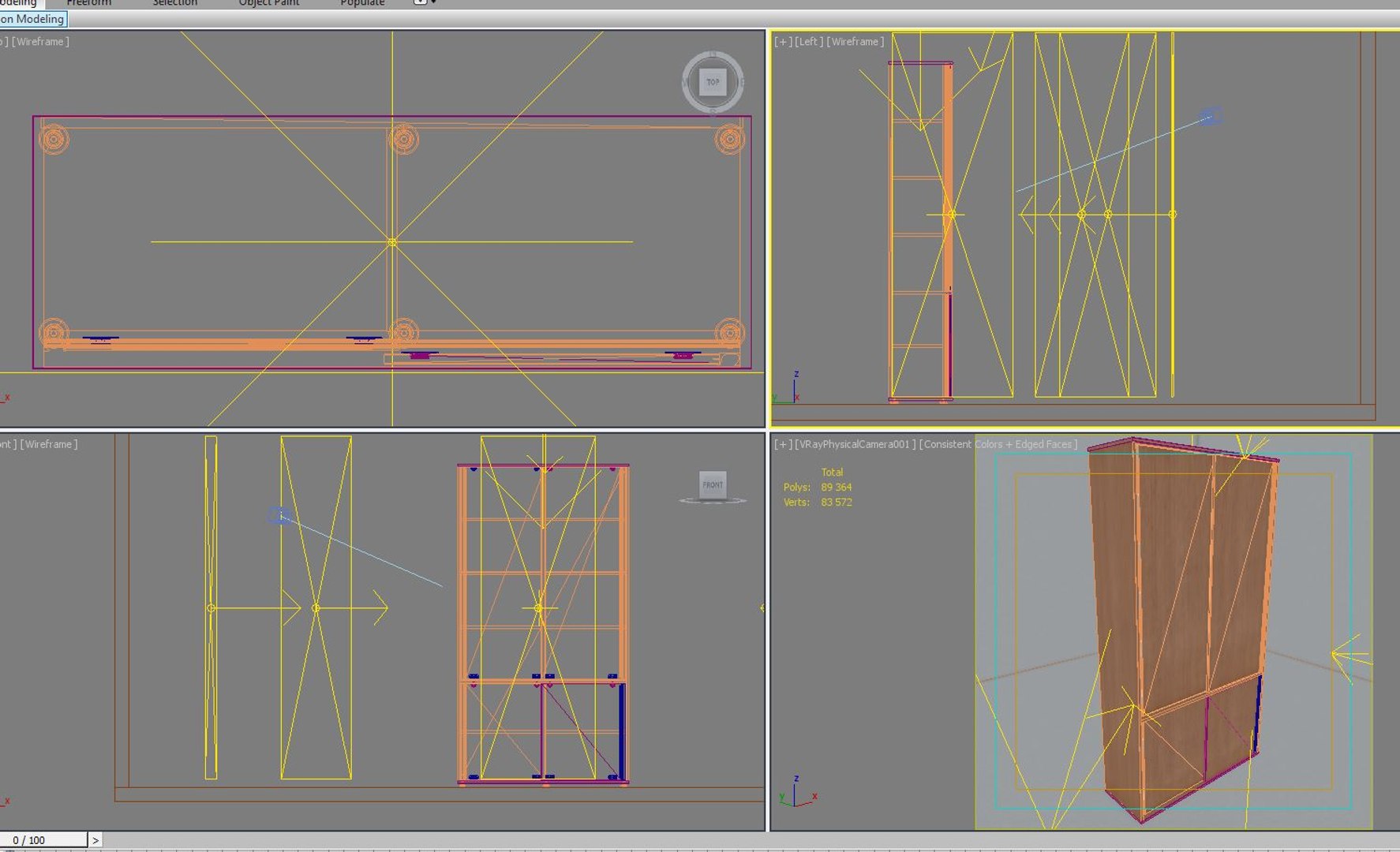Screen dimensions: 1400x852
Task: Click the [+] menu in camera viewport
Action: pyautogui.click(x=783, y=444)
